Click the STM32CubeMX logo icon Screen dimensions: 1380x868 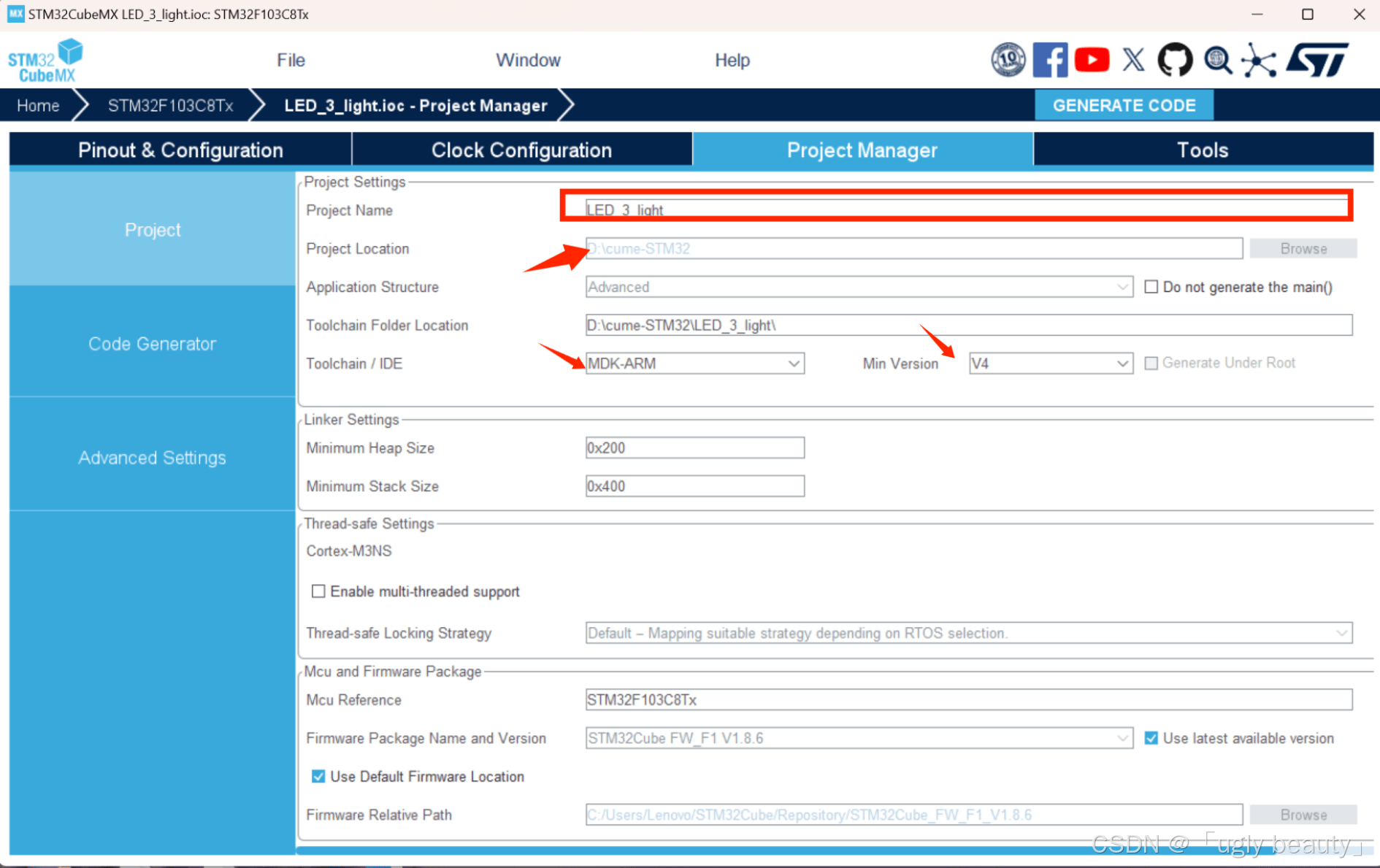coord(45,60)
